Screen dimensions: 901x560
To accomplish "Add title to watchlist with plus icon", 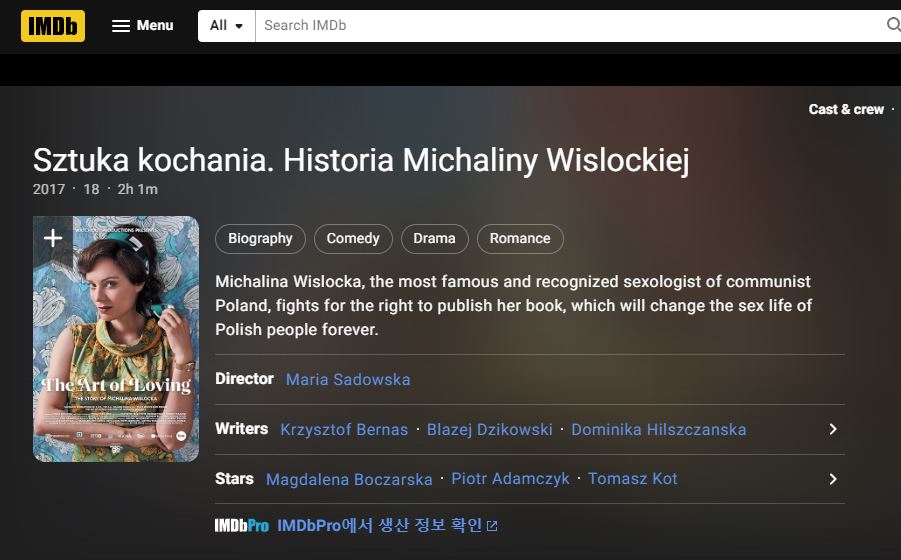I will pyautogui.click(x=53, y=238).
